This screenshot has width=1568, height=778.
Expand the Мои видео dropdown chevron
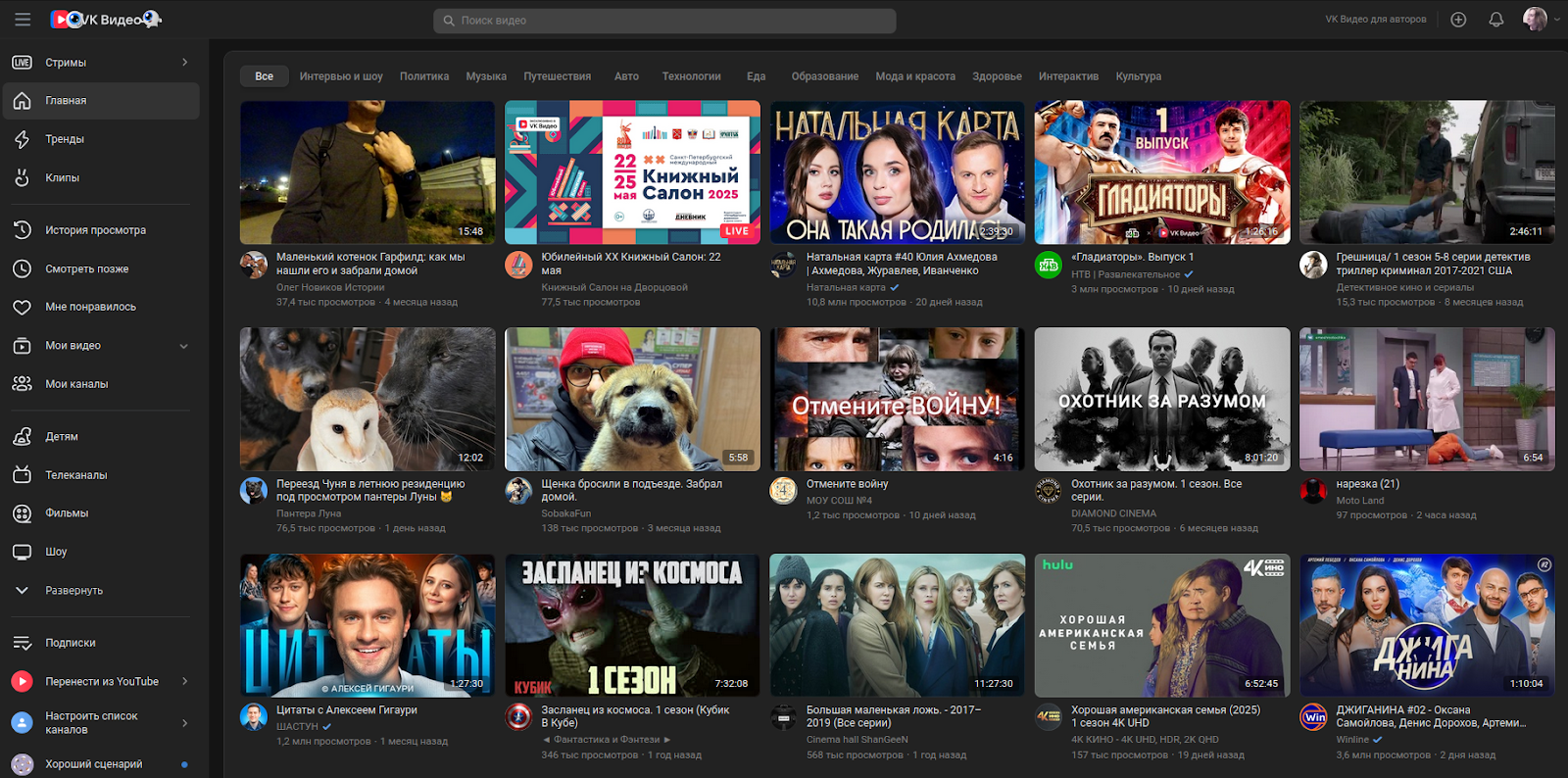point(184,346)
